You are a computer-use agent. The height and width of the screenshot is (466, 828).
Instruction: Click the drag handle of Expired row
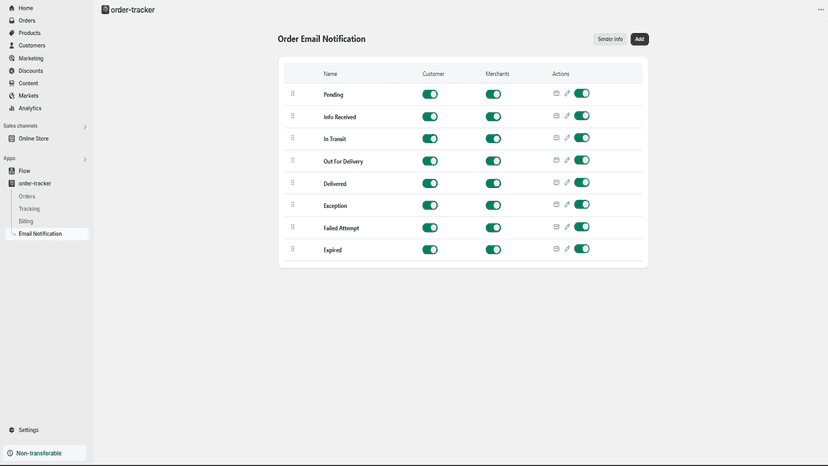[x=293, y=249]
